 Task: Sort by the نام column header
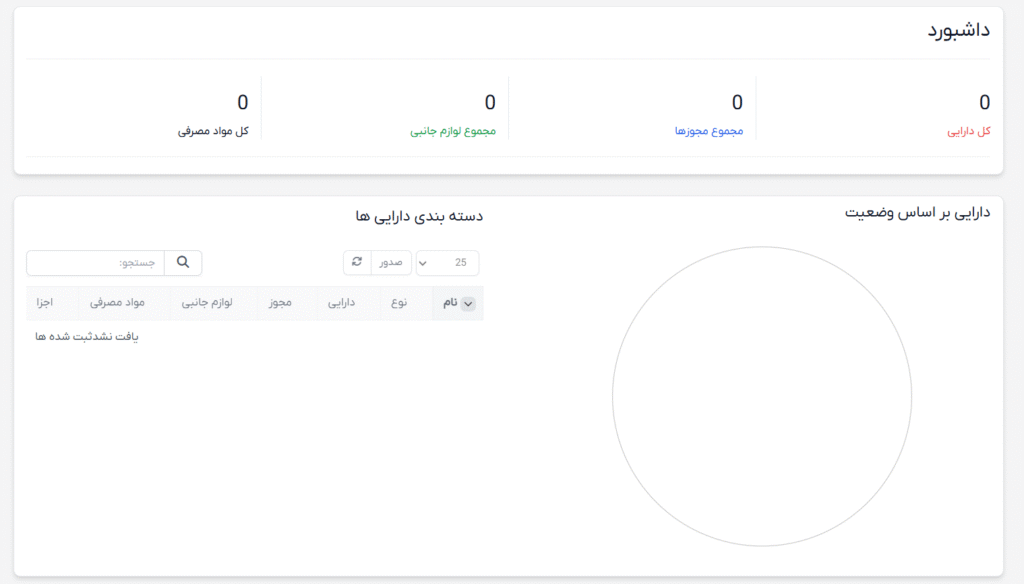(458, 302)
